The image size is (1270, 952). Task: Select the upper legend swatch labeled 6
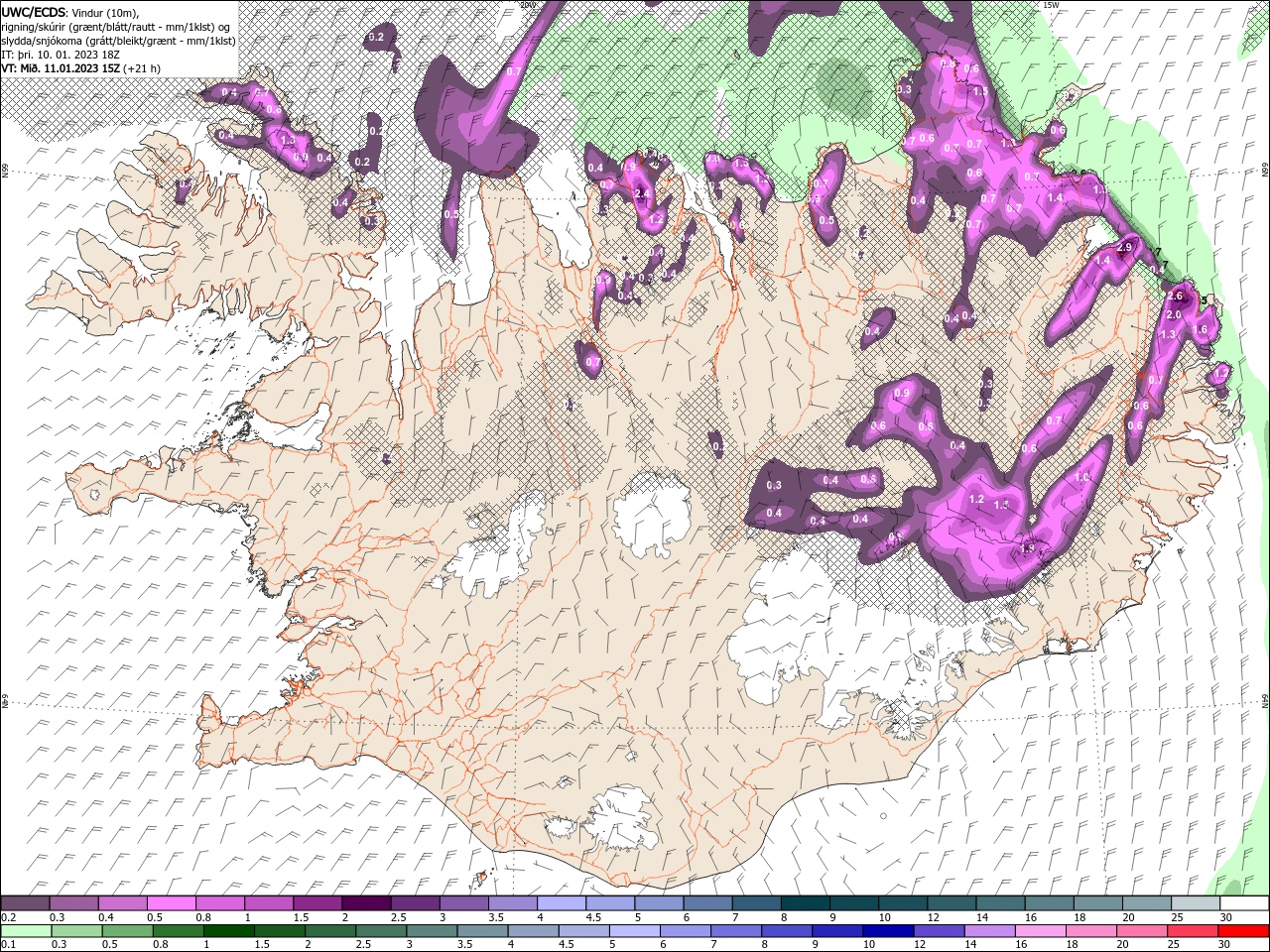(707, 903)
